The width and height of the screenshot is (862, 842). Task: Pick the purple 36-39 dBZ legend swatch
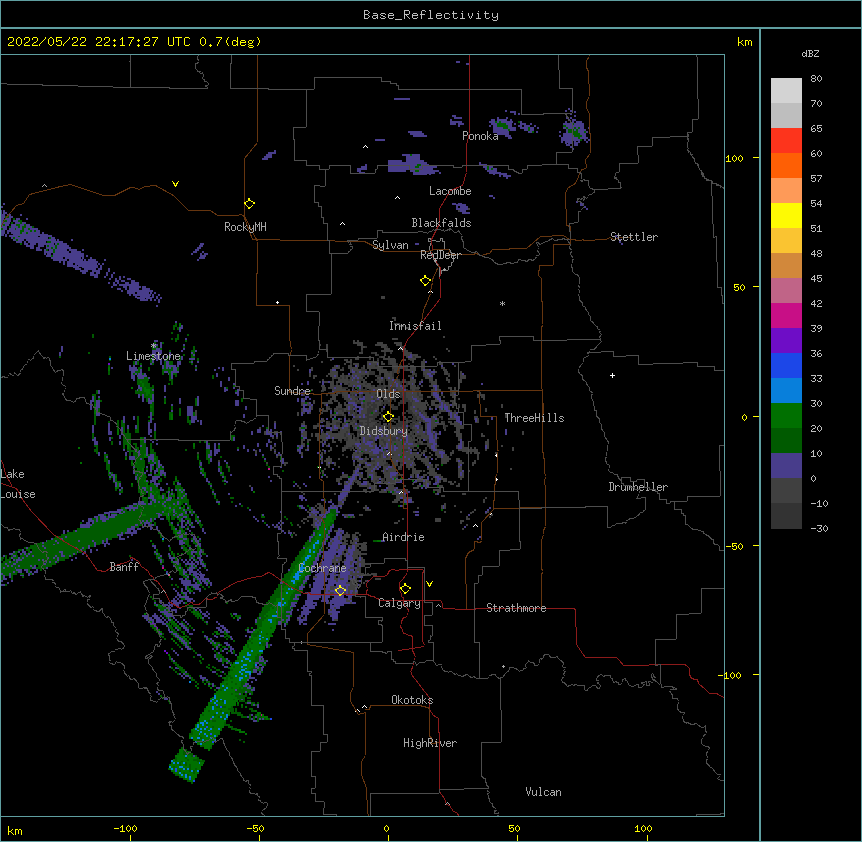[786, 340]
